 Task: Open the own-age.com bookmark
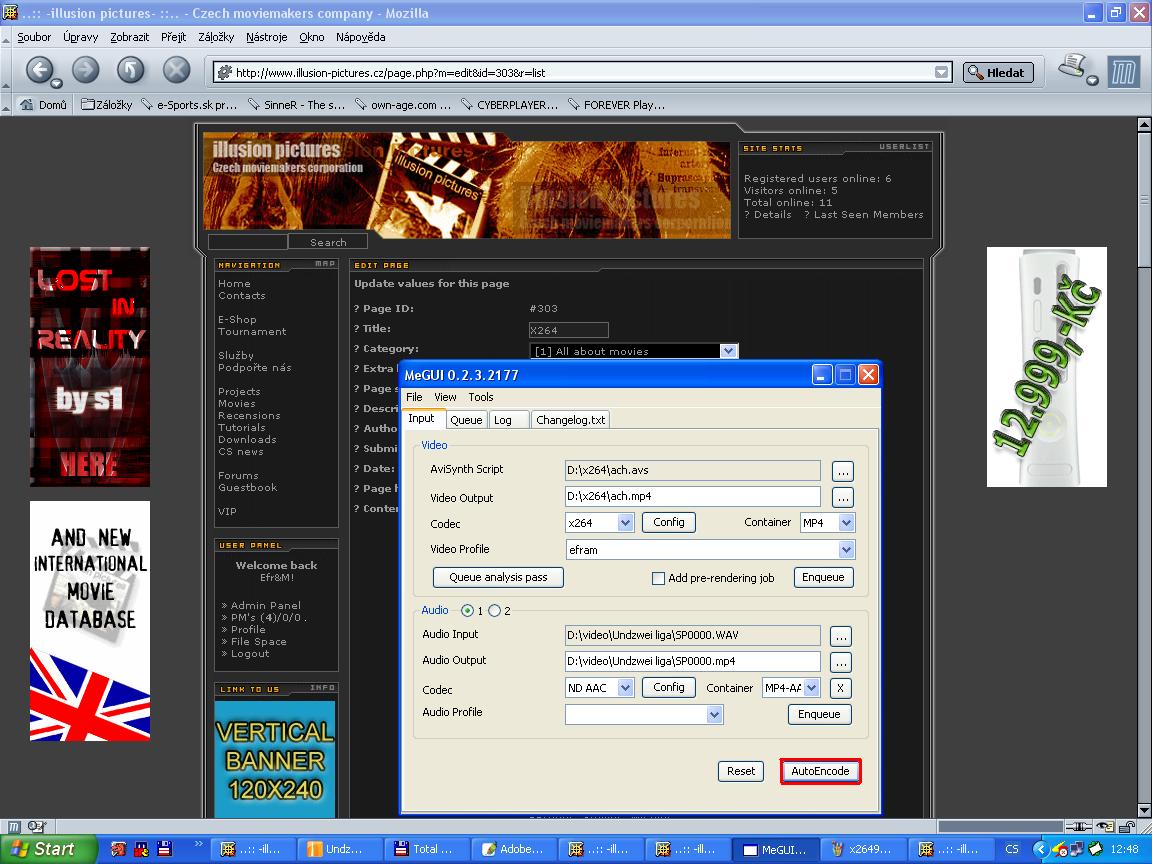tap(403, 105)
